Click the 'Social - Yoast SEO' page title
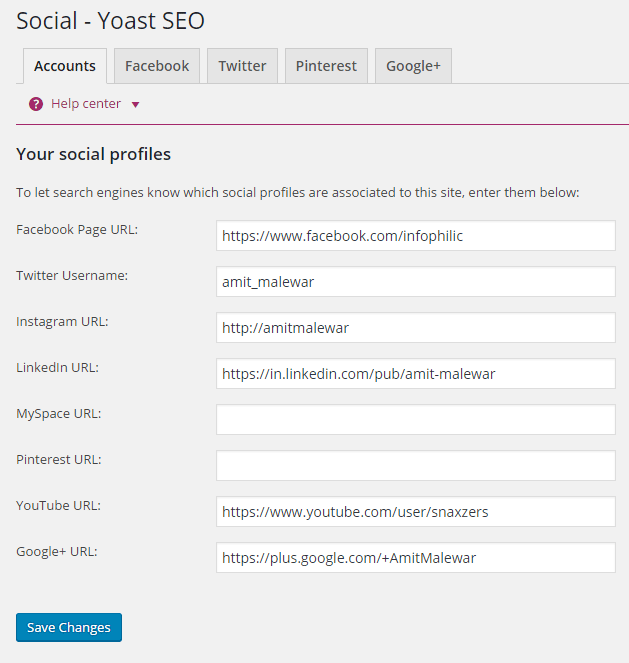This screenshot has width=629, height=663. [110, 21]
